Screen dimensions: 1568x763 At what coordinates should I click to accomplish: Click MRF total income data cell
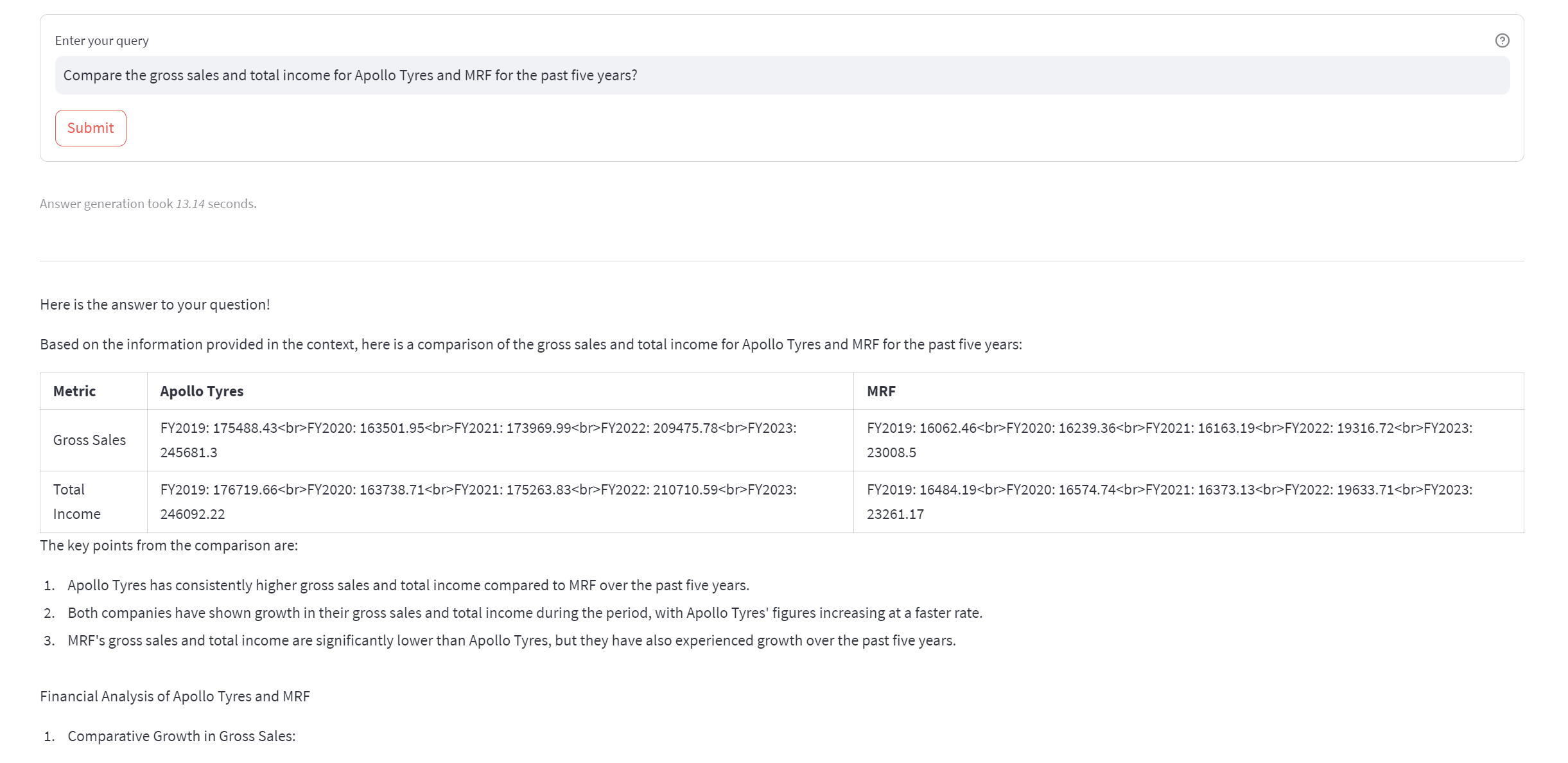(x=1169, y=502)
